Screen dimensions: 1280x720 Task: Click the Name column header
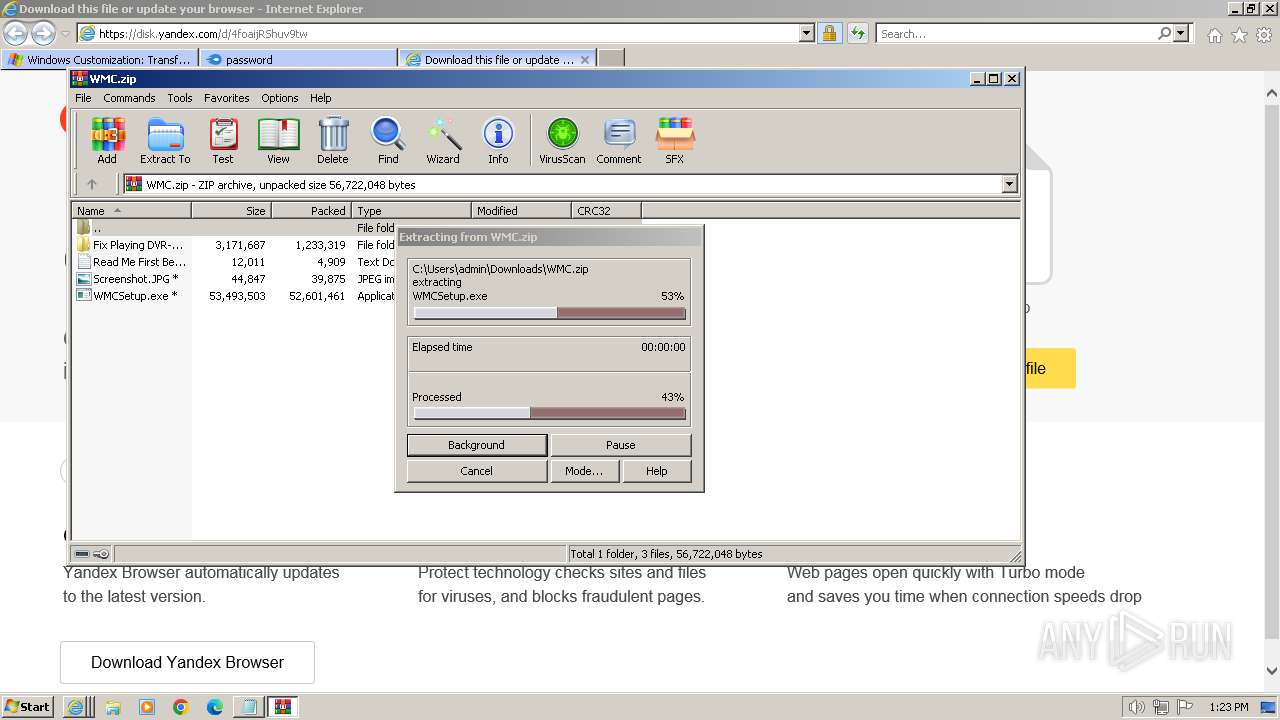coord(131,211)
